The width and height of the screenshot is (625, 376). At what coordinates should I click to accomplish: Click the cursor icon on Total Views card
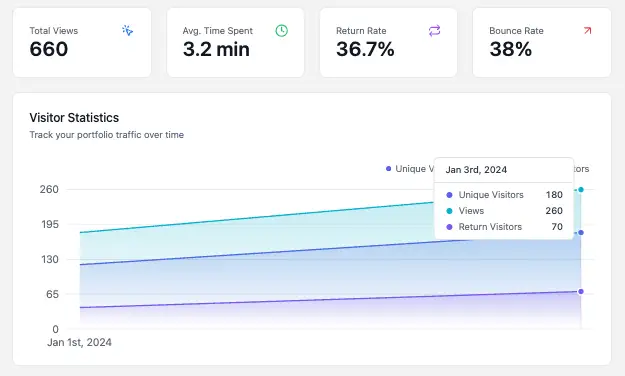128,31
